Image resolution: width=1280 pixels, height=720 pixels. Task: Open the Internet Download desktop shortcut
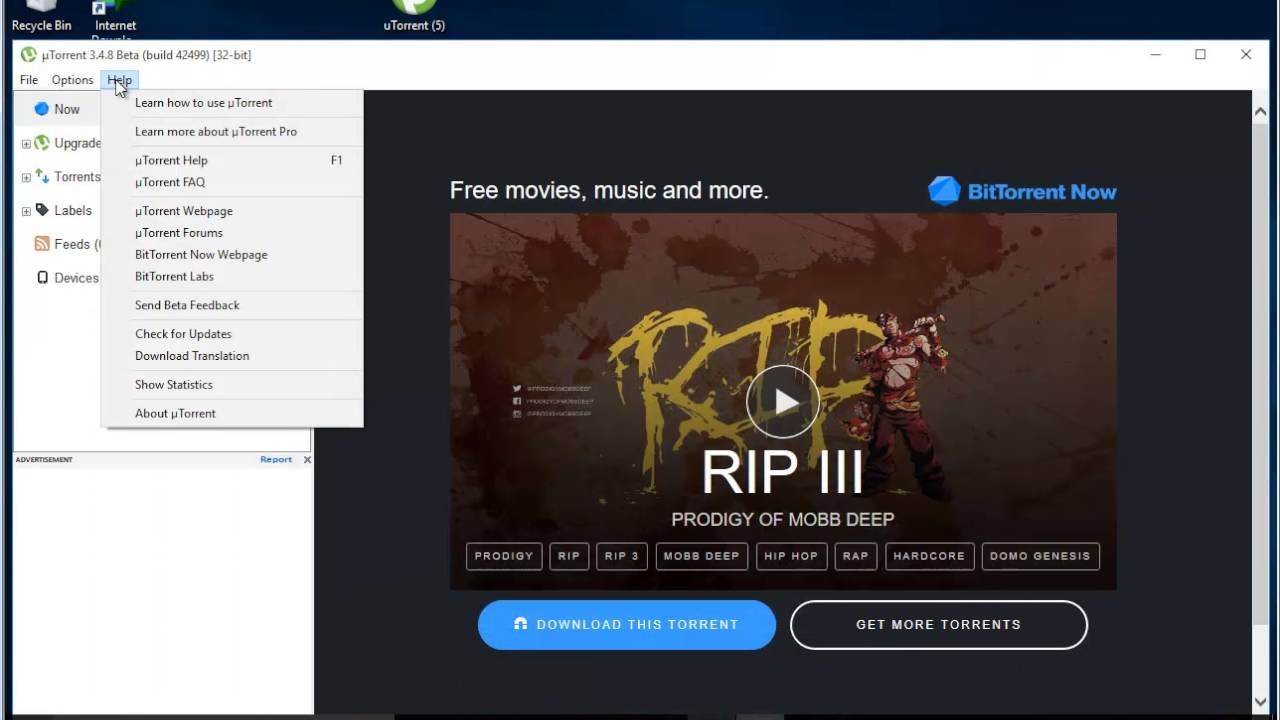click(114, 20)
